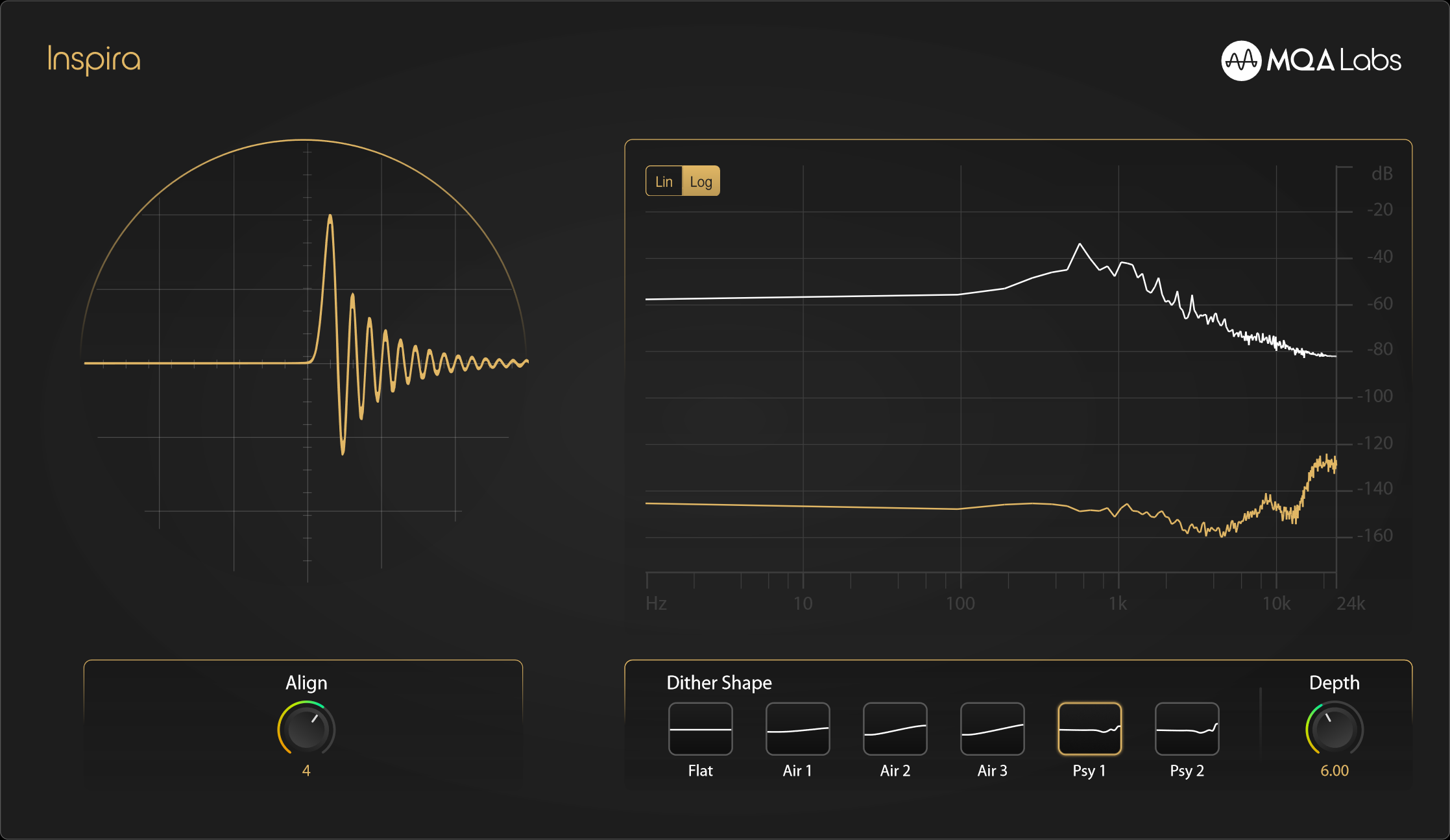Image resolution: width=1450 pixels, height=840 pixels.
Task: Click the highlighted Psy 1 shape
Action: point(1089,728)
